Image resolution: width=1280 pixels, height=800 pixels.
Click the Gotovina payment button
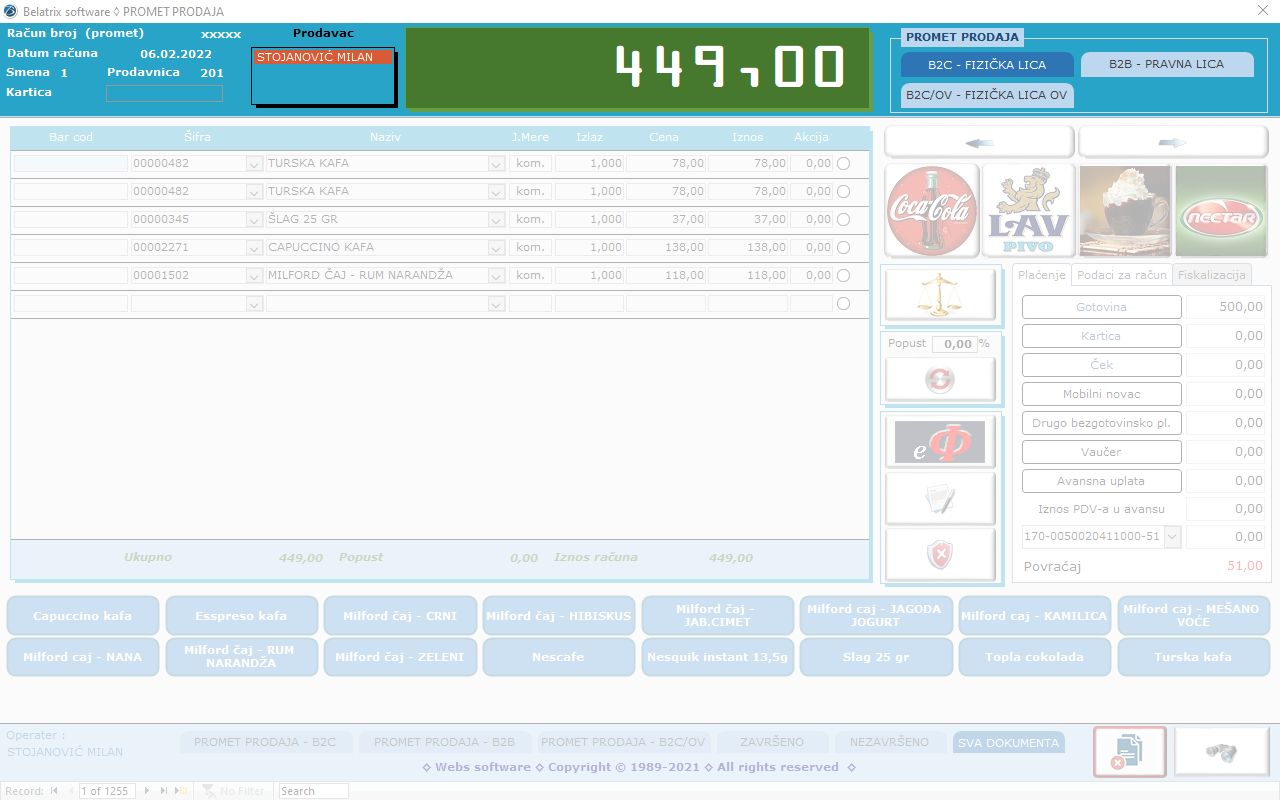(1101, 307)
